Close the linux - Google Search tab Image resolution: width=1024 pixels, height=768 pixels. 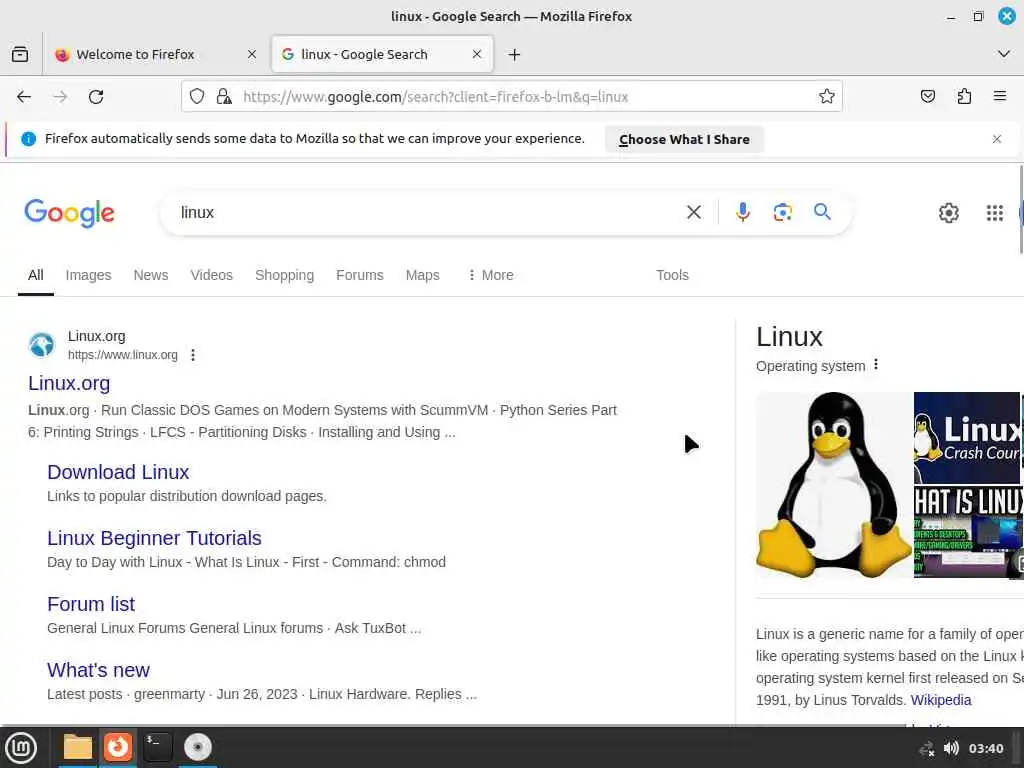[x=477, y=54]
